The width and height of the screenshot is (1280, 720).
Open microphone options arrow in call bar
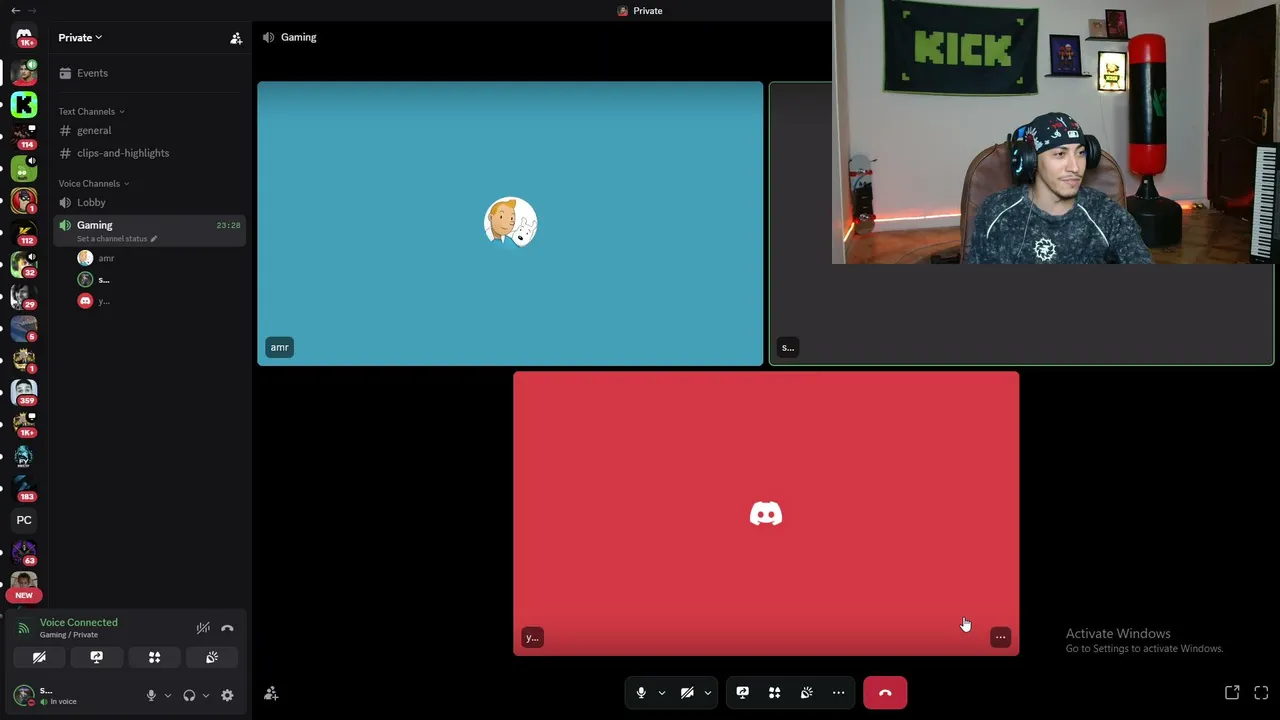(661, 693)
